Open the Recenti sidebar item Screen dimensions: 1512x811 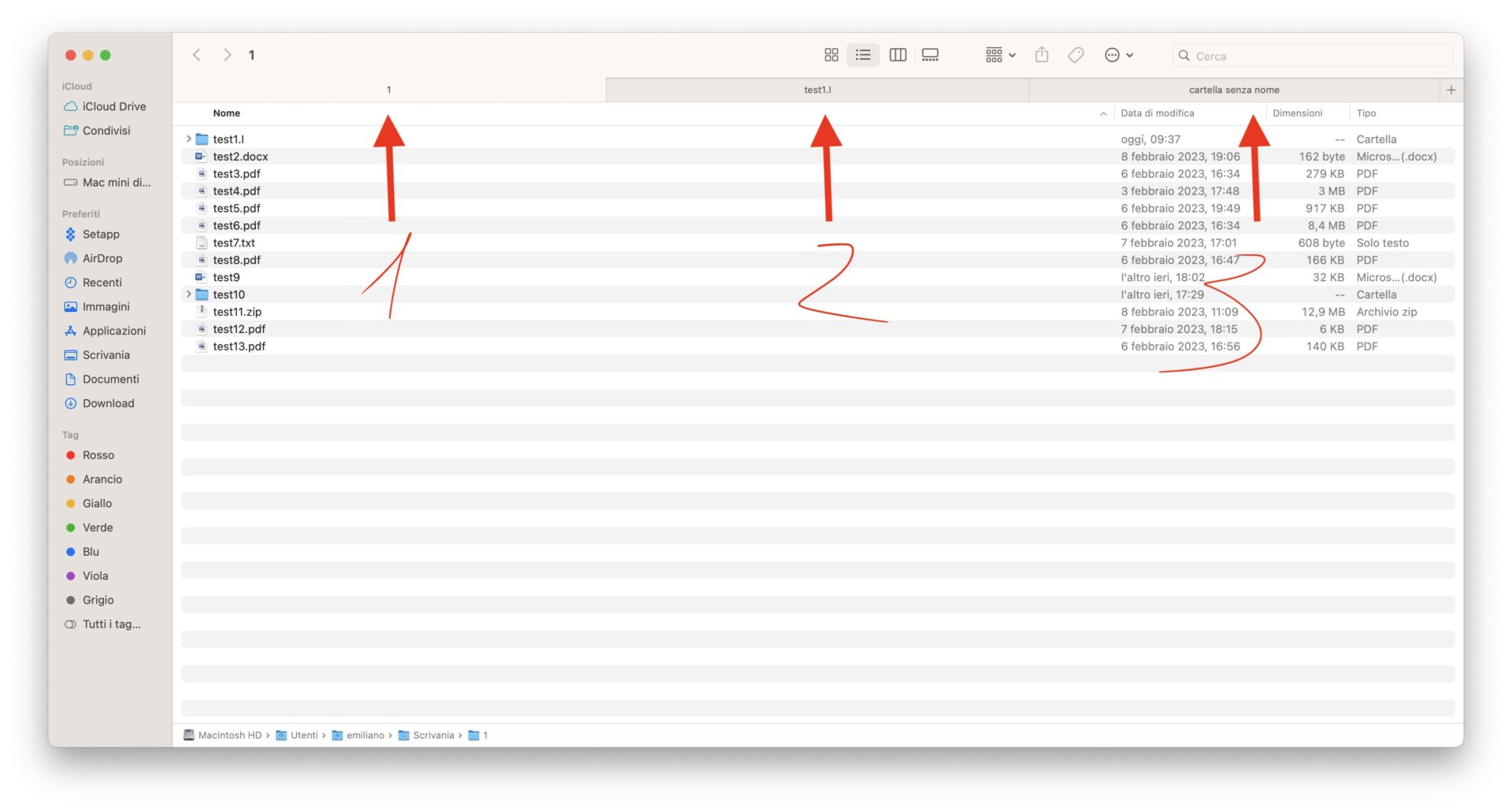pos(102,282)
